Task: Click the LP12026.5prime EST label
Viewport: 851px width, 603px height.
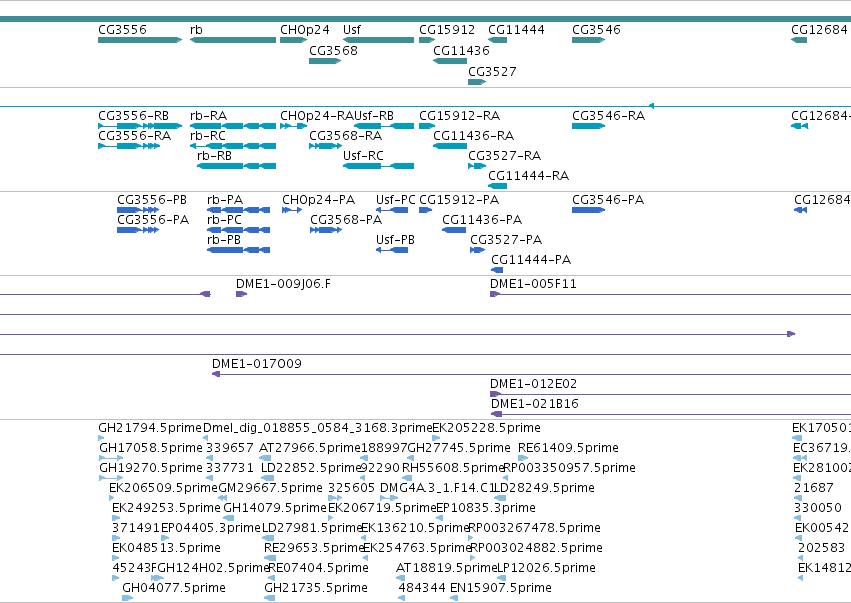Action: pyautogui.click(x=547, y=568)
